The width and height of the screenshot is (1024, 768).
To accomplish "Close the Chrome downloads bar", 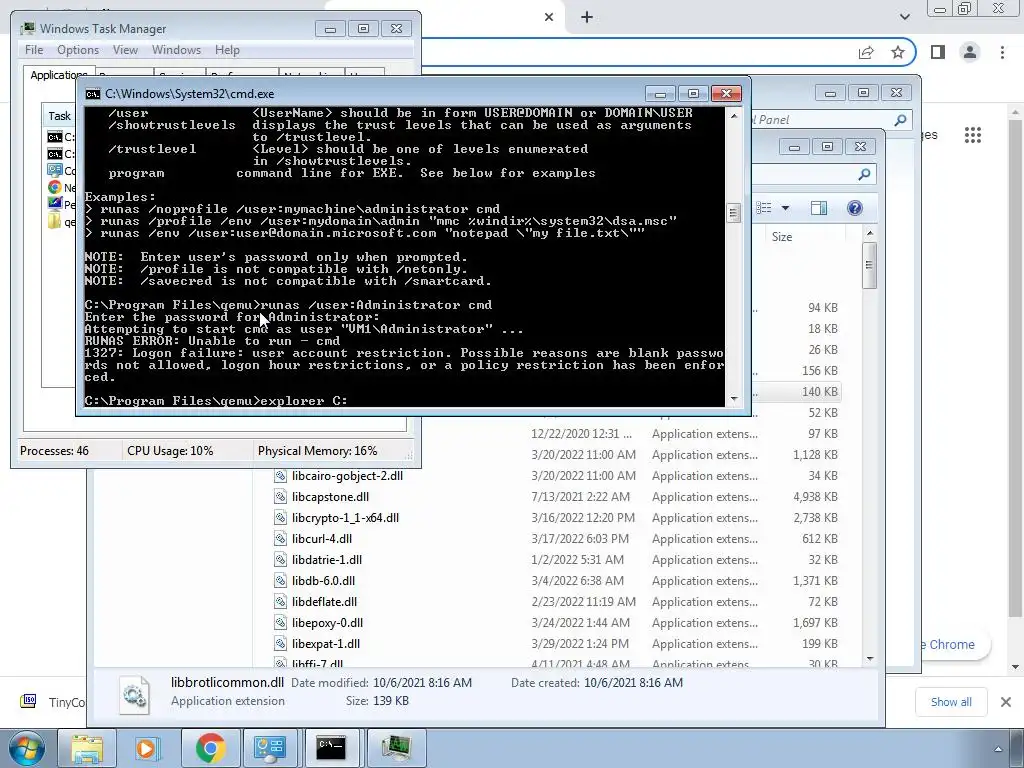I will (x=1006, y=702).
